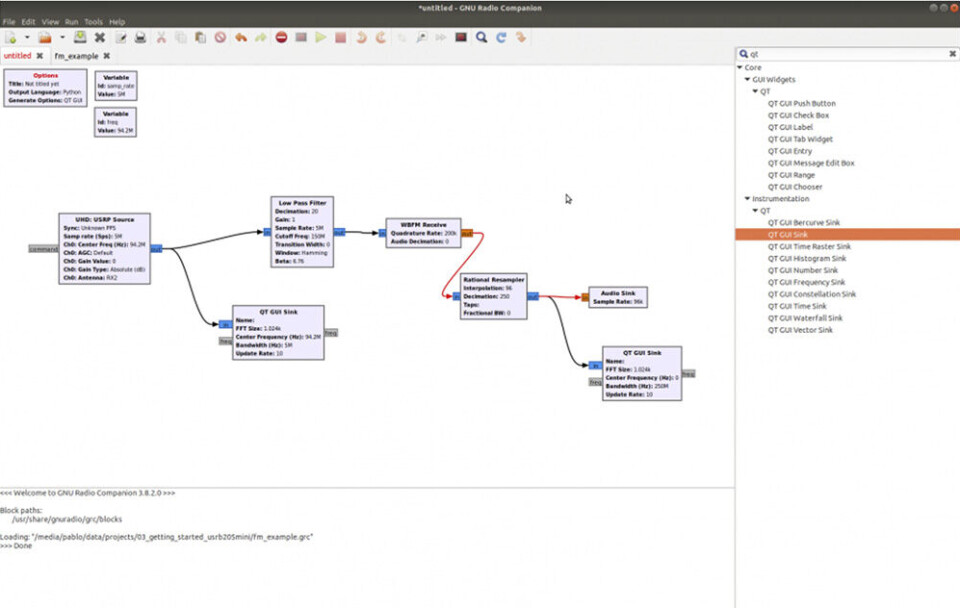Paste block using the clipboard toolbar icon
The image size is (960, 608).
(200, 37)
